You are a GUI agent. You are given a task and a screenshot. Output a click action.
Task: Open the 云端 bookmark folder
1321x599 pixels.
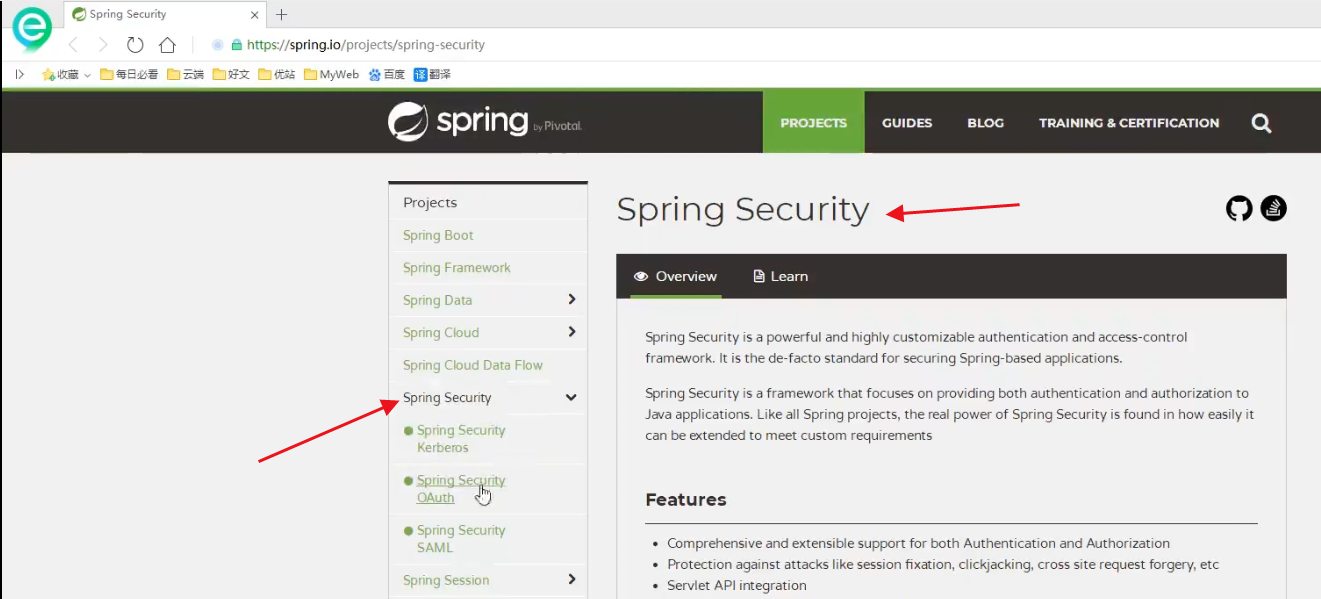click(186, 74)
